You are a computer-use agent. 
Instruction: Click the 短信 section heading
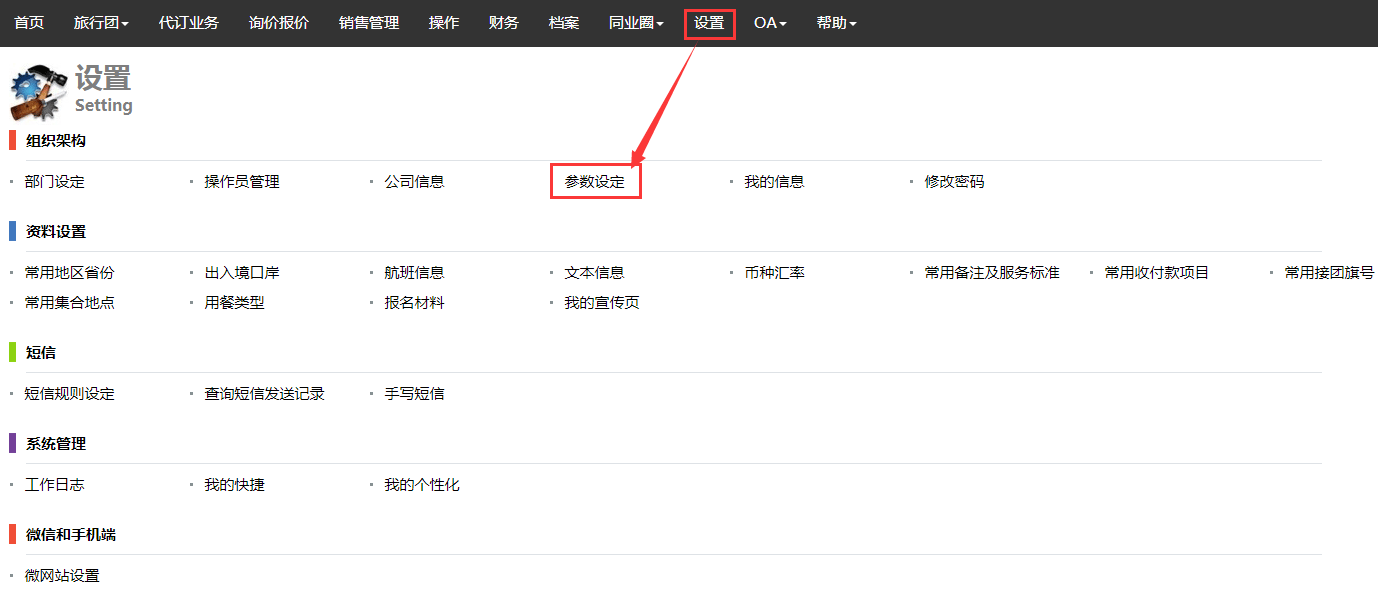pyautogui.click(x=41, y=353)
